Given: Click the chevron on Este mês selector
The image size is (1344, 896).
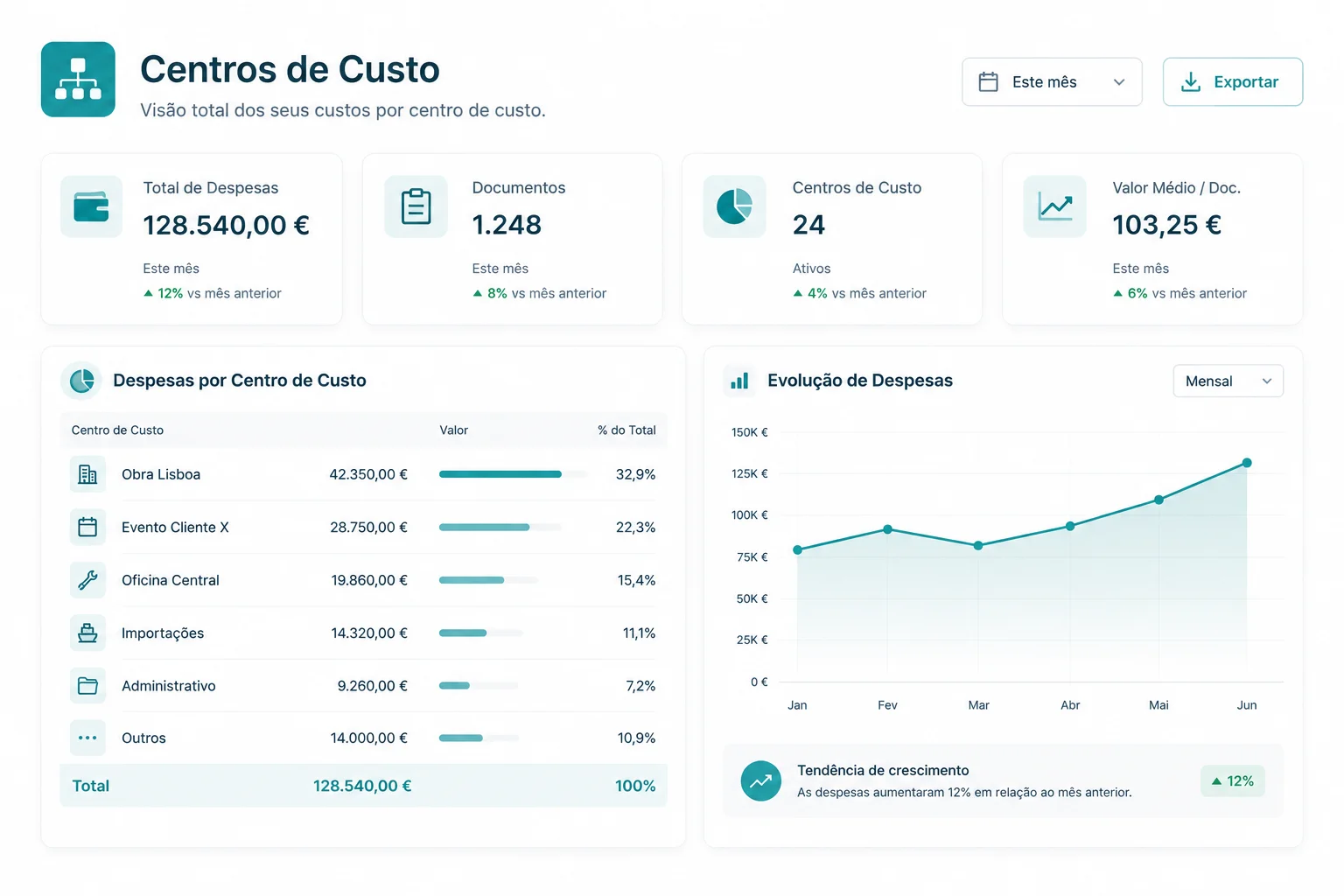Looking at the screenshot, I should tap(1118, 82).
